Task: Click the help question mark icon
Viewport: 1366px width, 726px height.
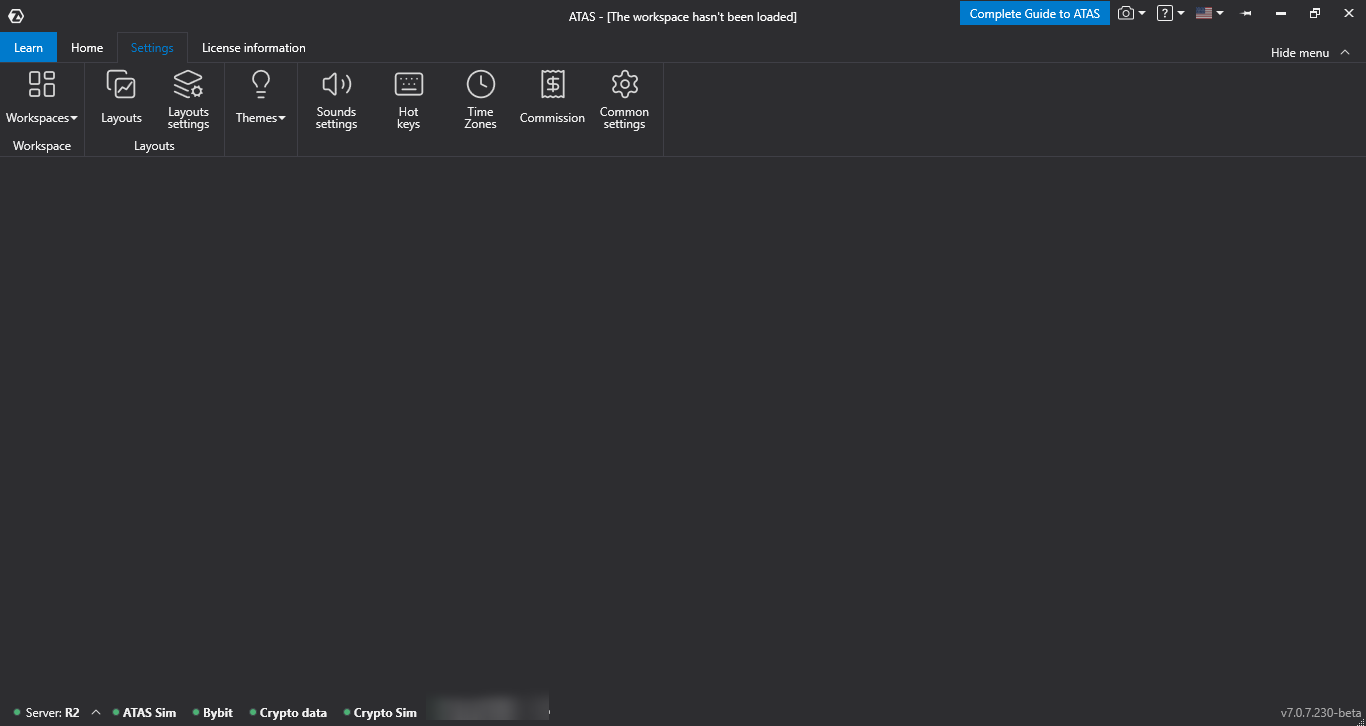Action: tap(1165, 14)
